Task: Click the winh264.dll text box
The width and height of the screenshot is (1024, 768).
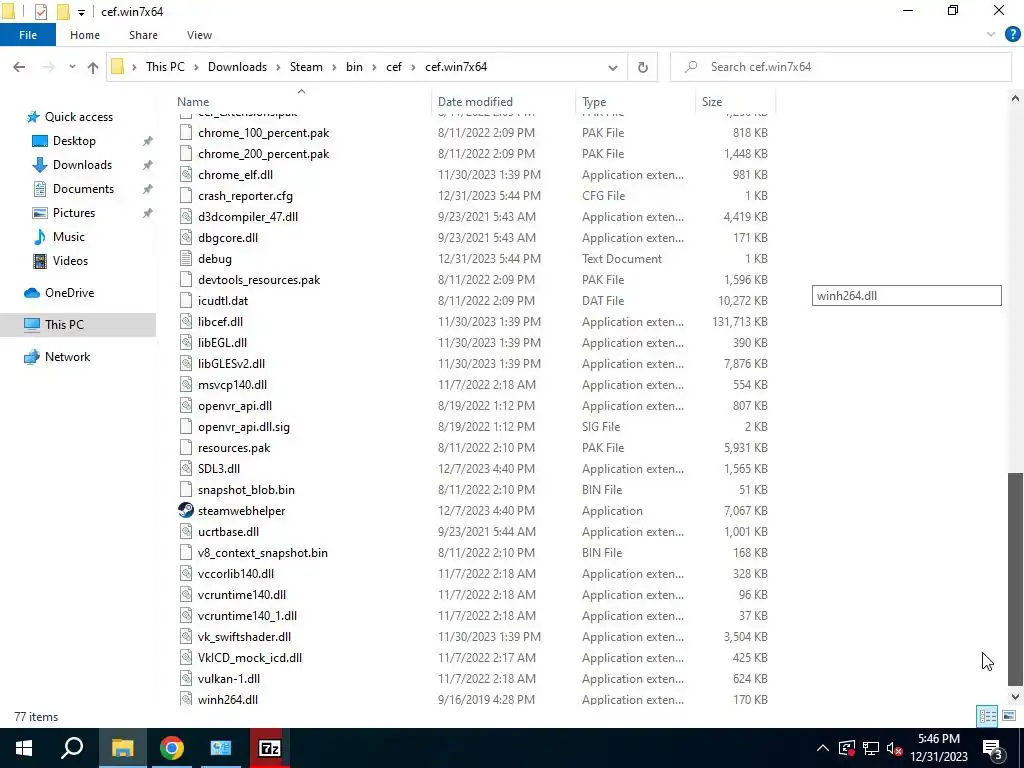Action: click(906, 295)
